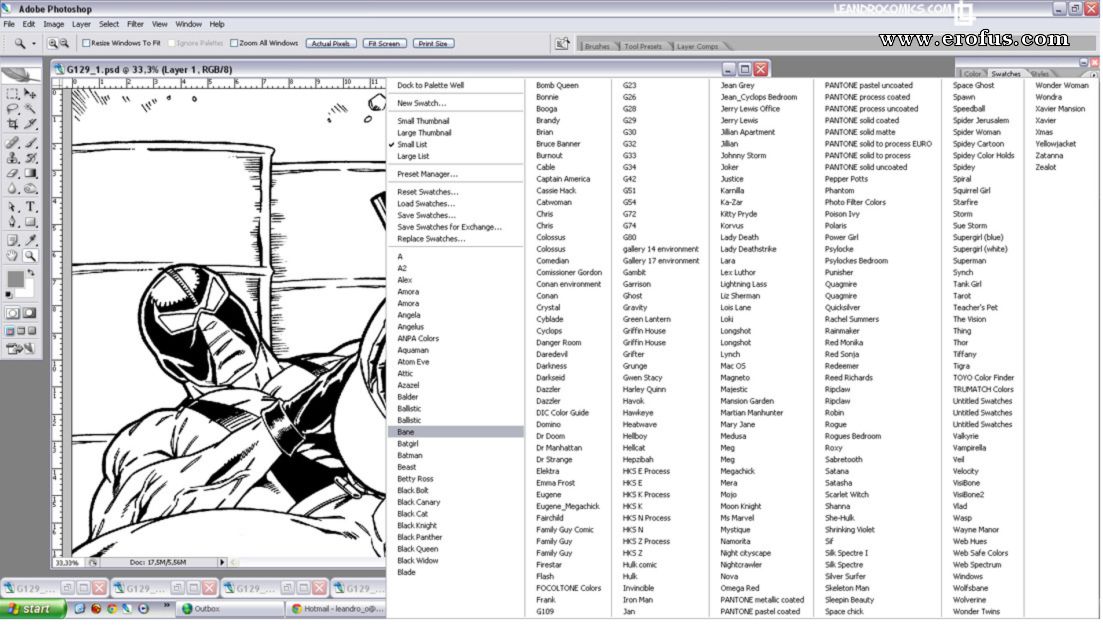The width and height of the screenshot is (1103, 626).
Task: Click the Zoom Out option icon
Action: click(x=64, y=43)
